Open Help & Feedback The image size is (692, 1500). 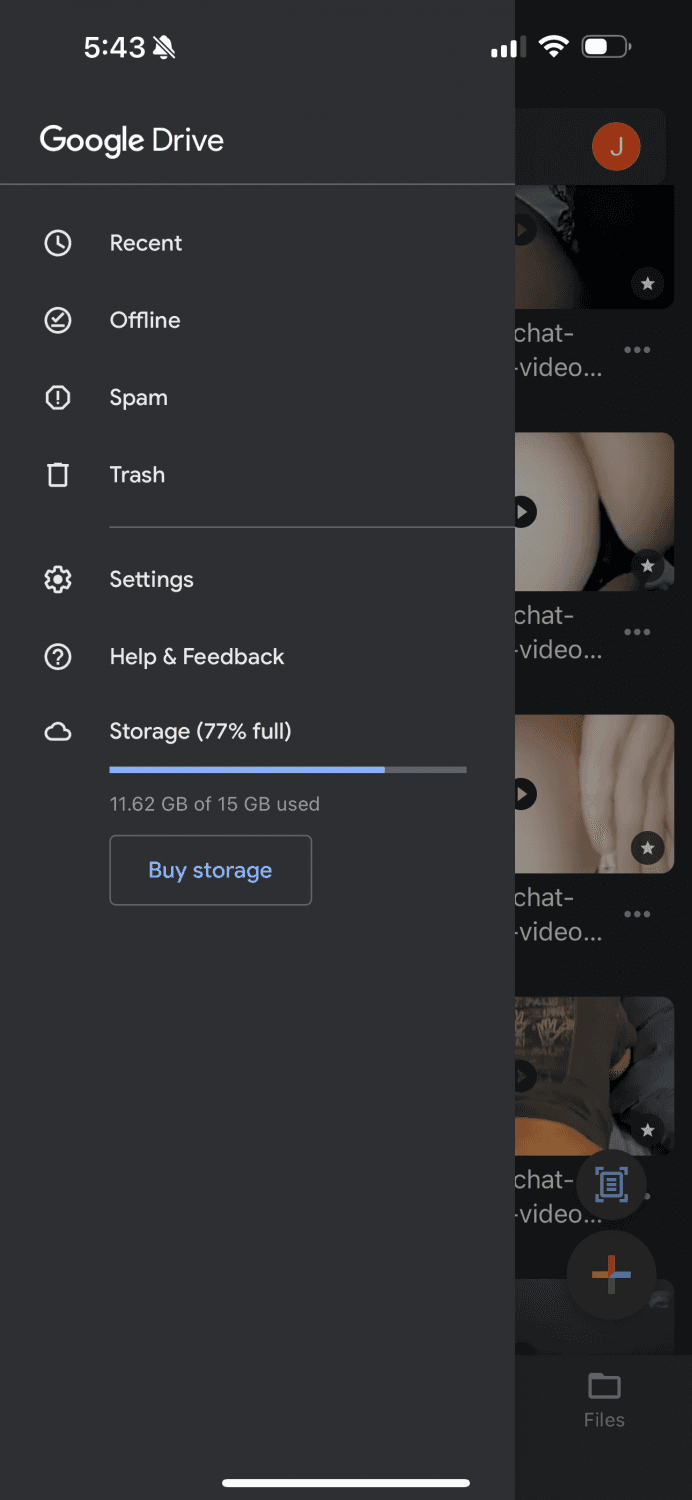[257, 657]
